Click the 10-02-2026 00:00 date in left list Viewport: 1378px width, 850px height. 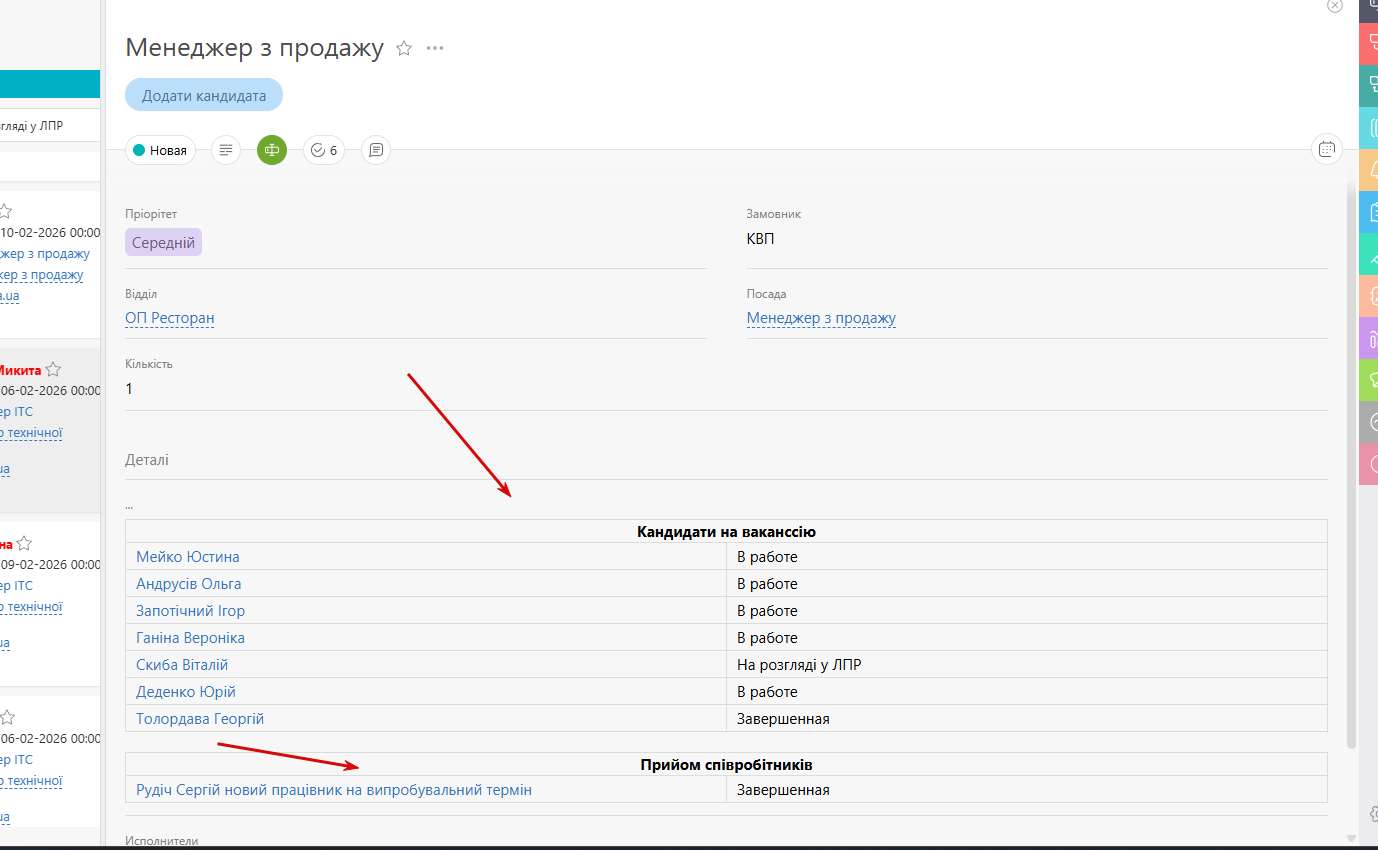tap(51, 232)
